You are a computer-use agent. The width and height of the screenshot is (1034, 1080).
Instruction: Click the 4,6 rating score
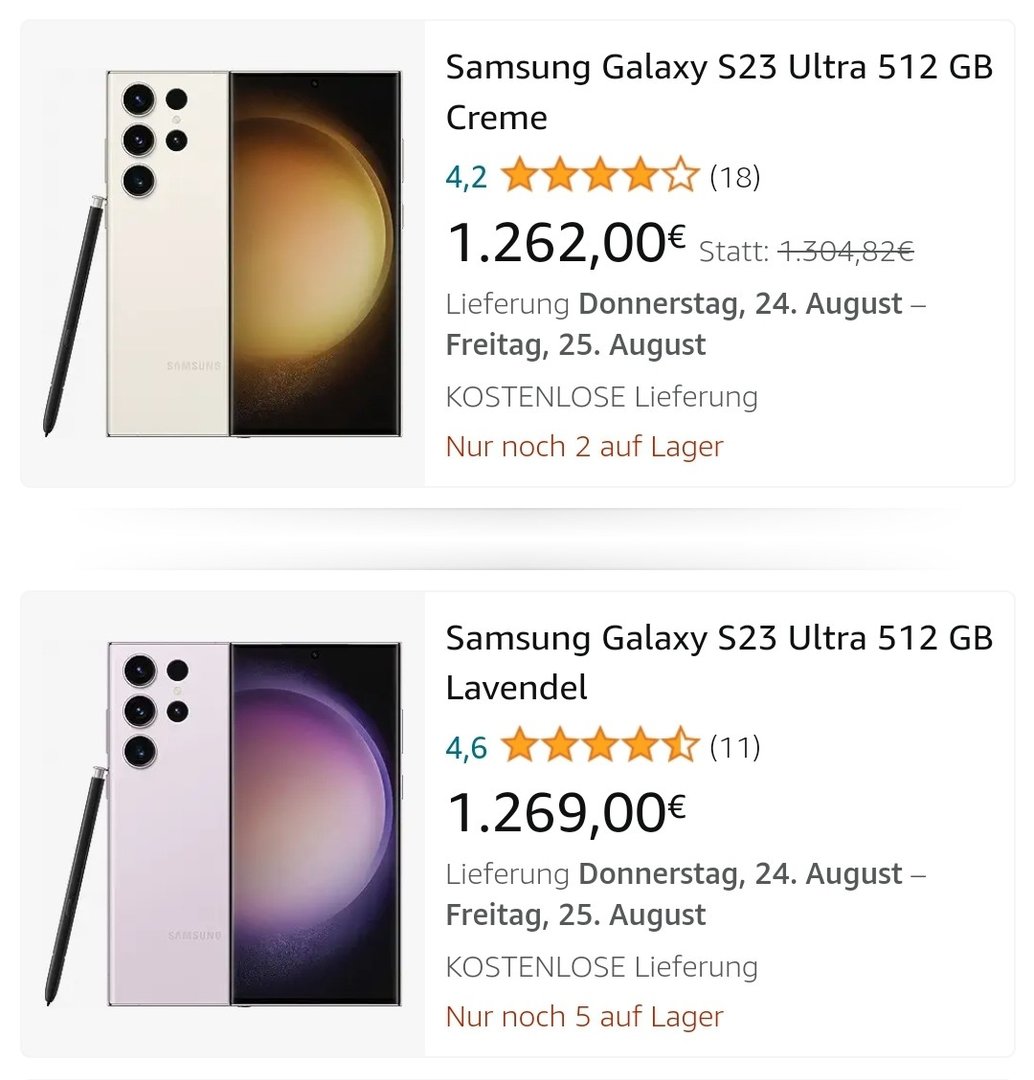(x=466, y=748)
